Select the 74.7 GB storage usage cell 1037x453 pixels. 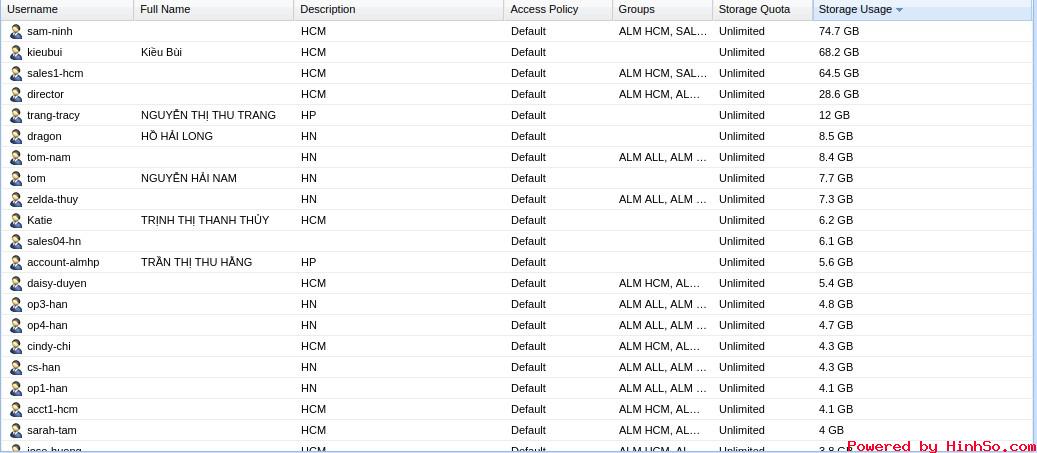point(839,31)
